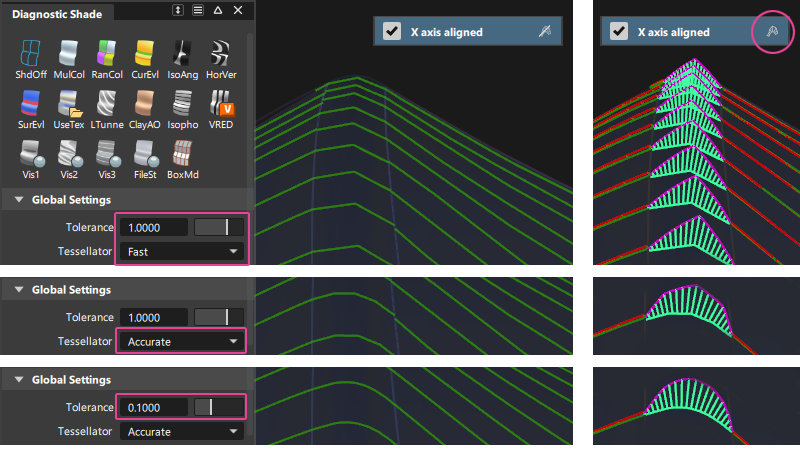
Task: Select the Vis1 visualization shader
Action: 31,159
